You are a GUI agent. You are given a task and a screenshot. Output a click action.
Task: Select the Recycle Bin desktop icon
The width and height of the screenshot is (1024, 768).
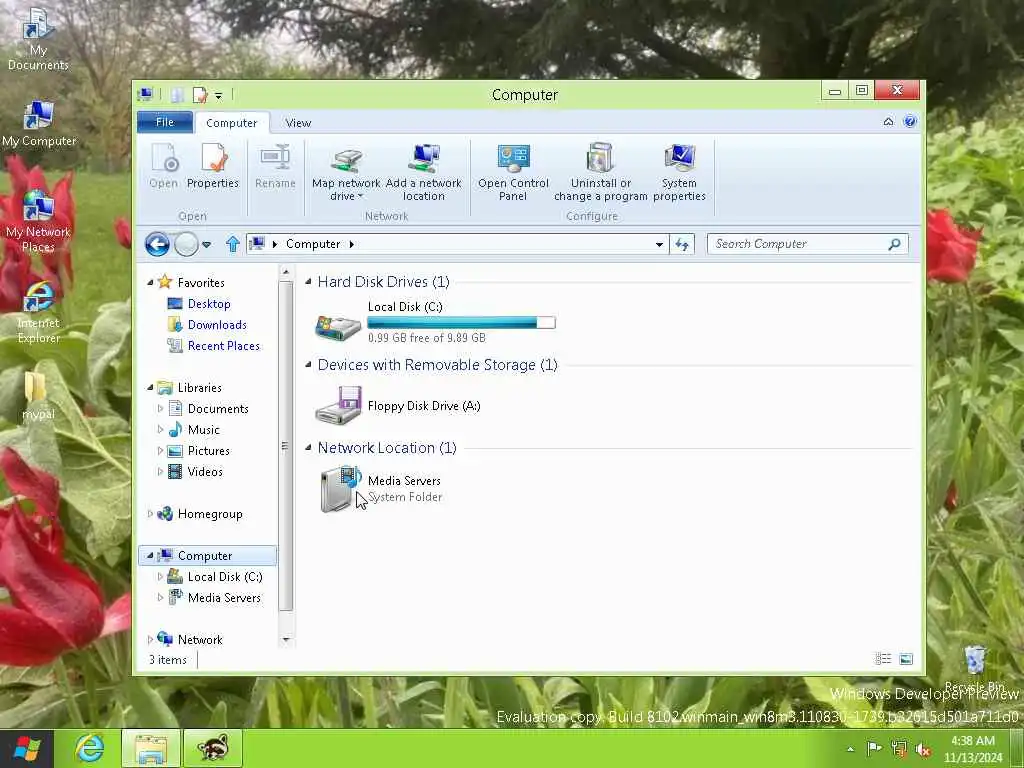pos(974,669)
